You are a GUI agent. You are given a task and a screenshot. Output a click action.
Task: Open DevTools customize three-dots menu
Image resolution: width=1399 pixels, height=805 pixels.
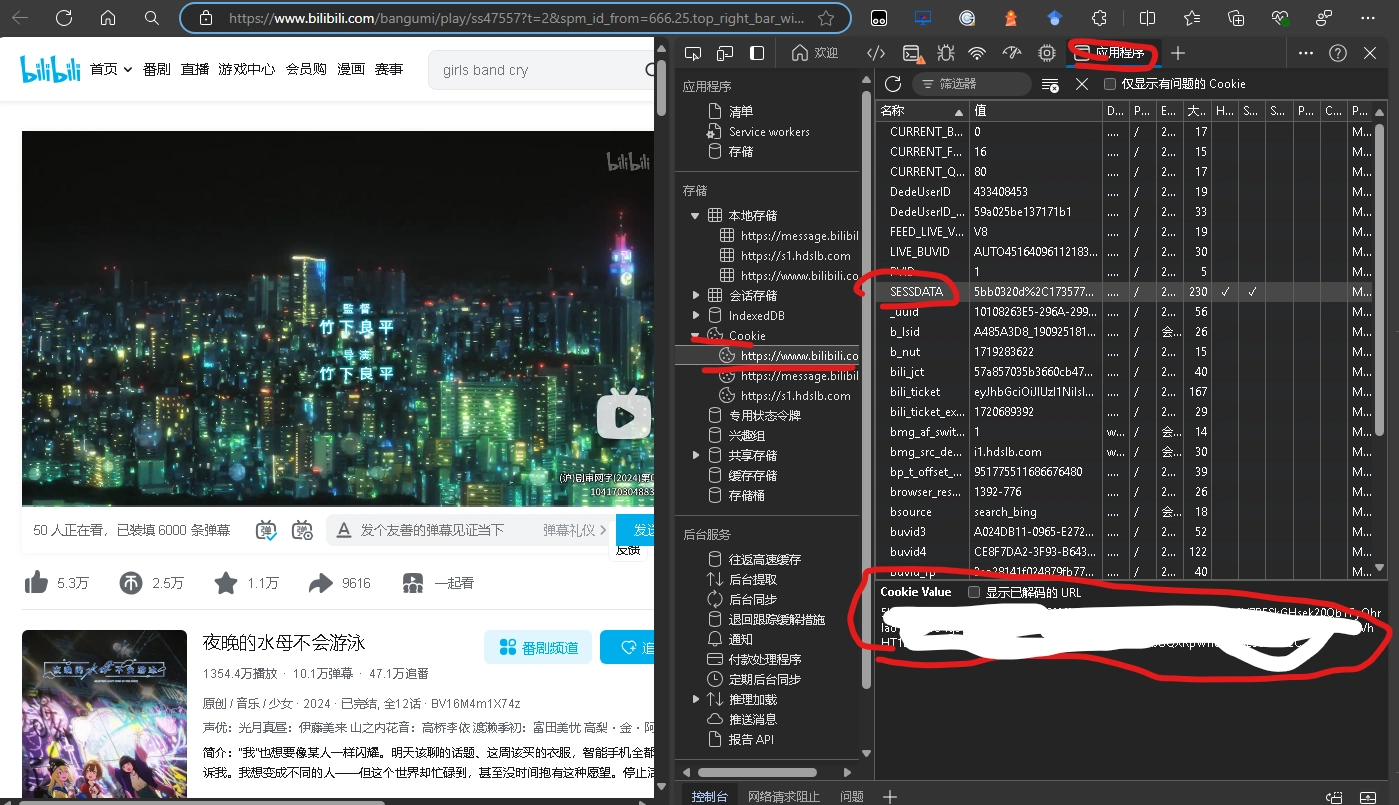click(x=1306, y=53)
